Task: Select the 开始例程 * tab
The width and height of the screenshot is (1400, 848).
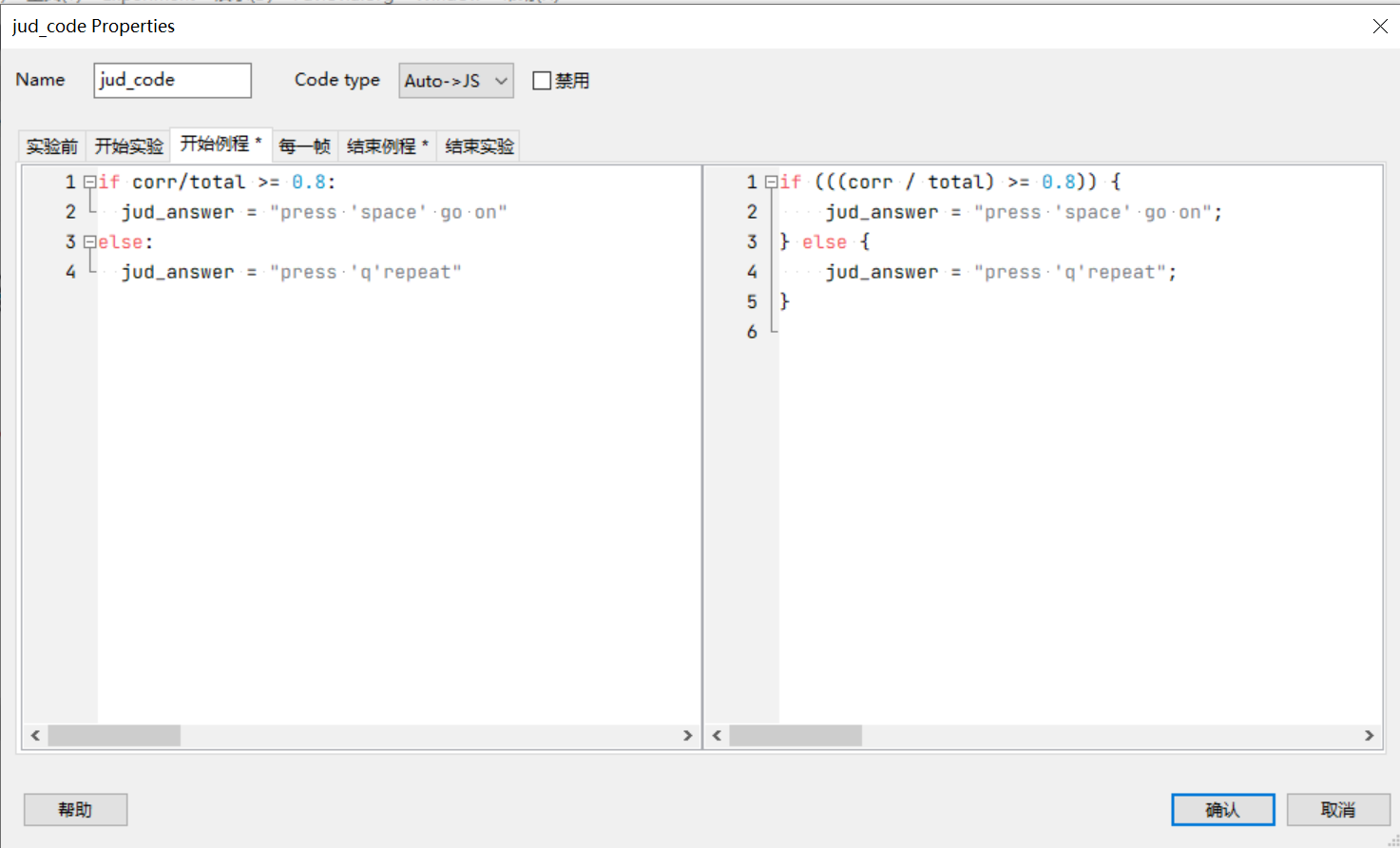Action: click(221, 145)
